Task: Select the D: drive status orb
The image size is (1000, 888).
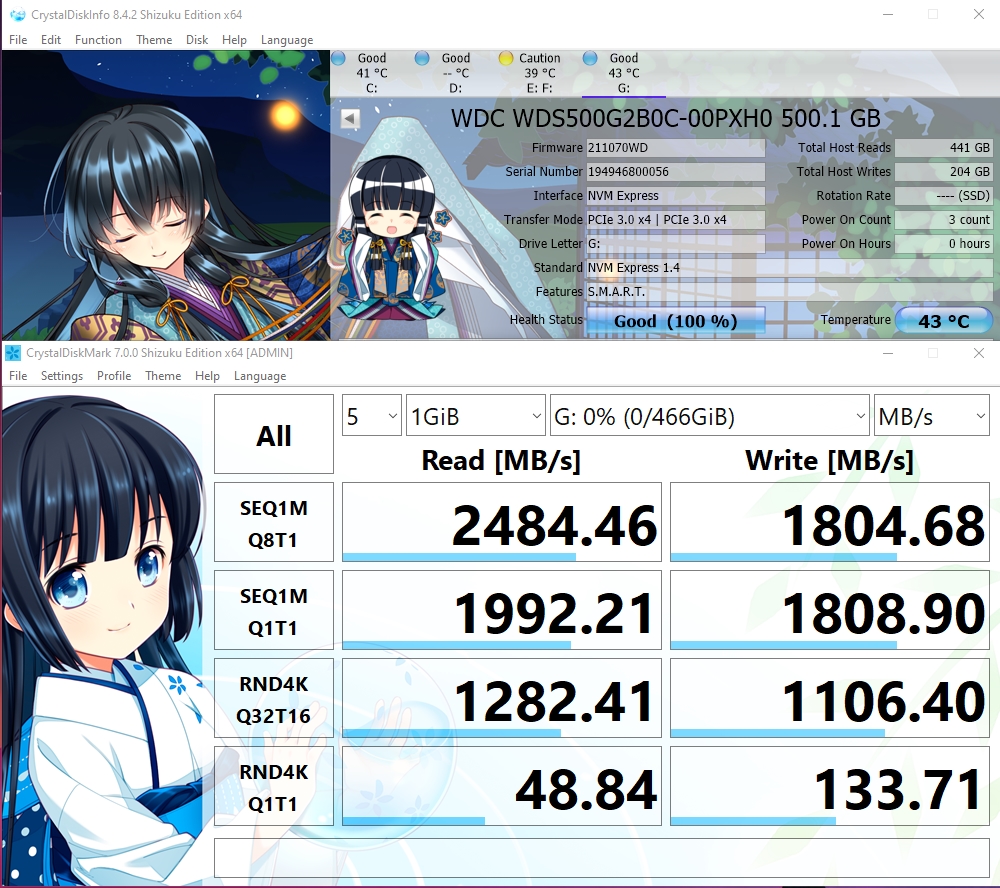Action: (422, 58)
